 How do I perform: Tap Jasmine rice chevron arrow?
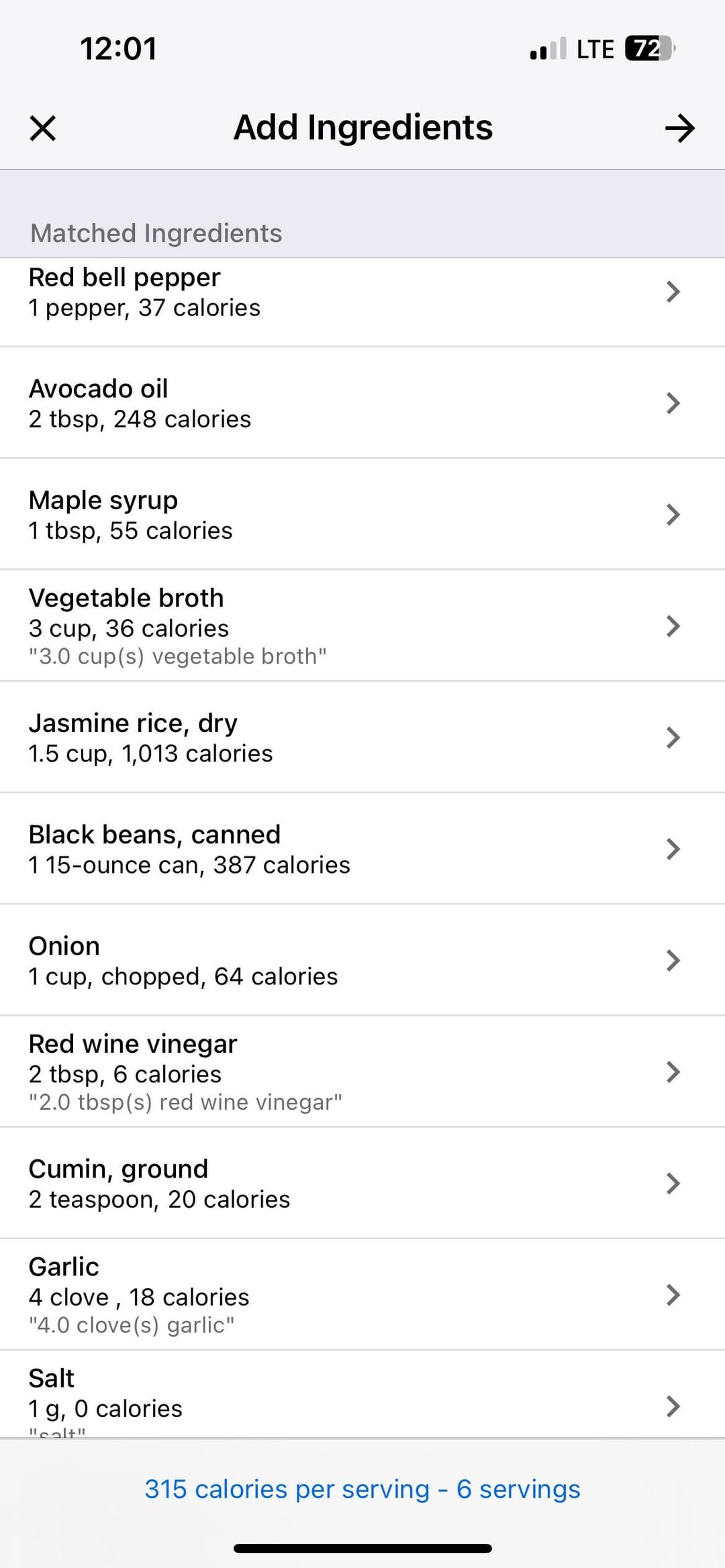click(x=673, y=737)
